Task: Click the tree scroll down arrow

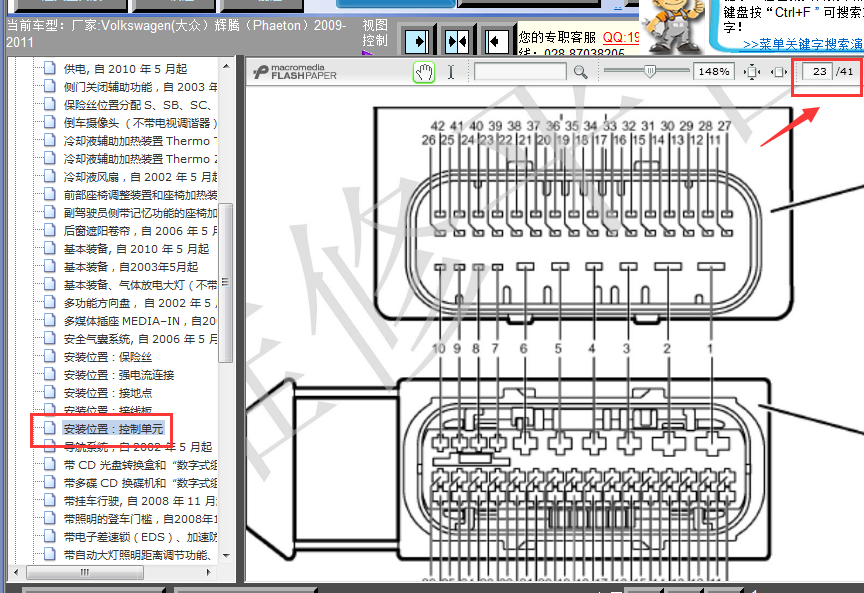Action: click(x=226, y=556)
